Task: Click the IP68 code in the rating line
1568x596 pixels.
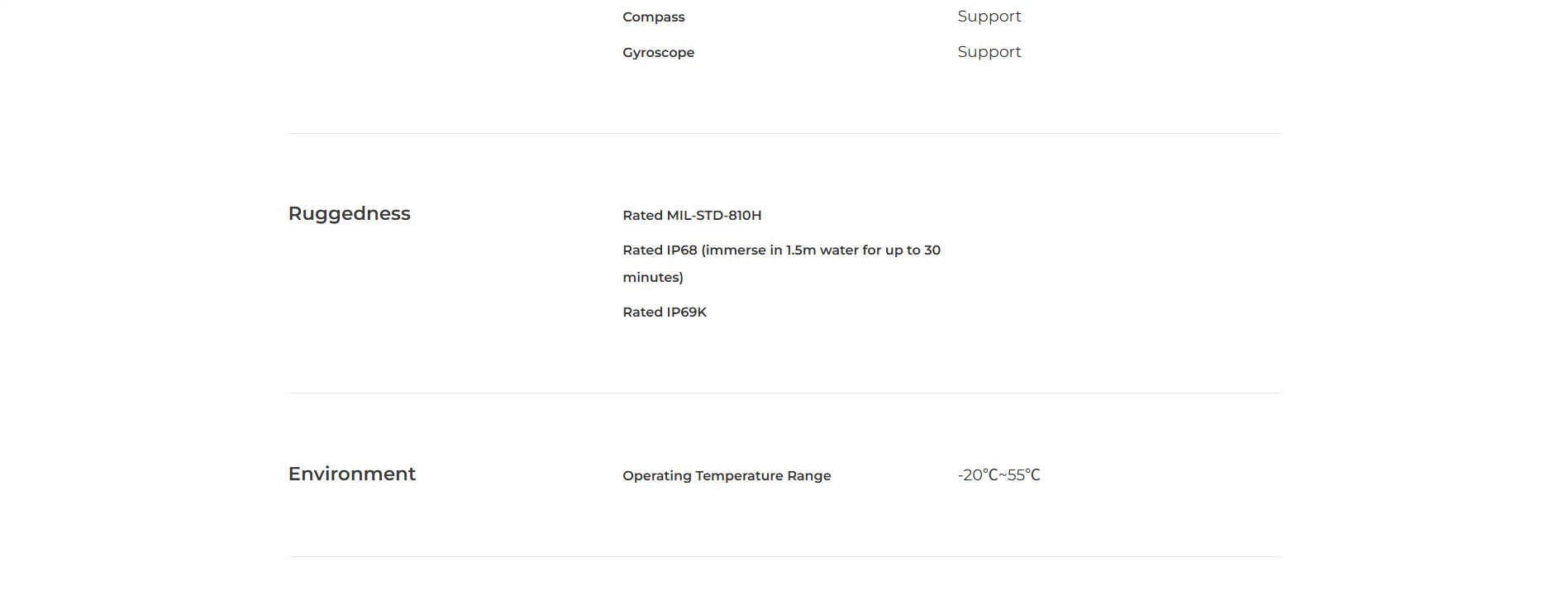Action: tap(682, 250)
